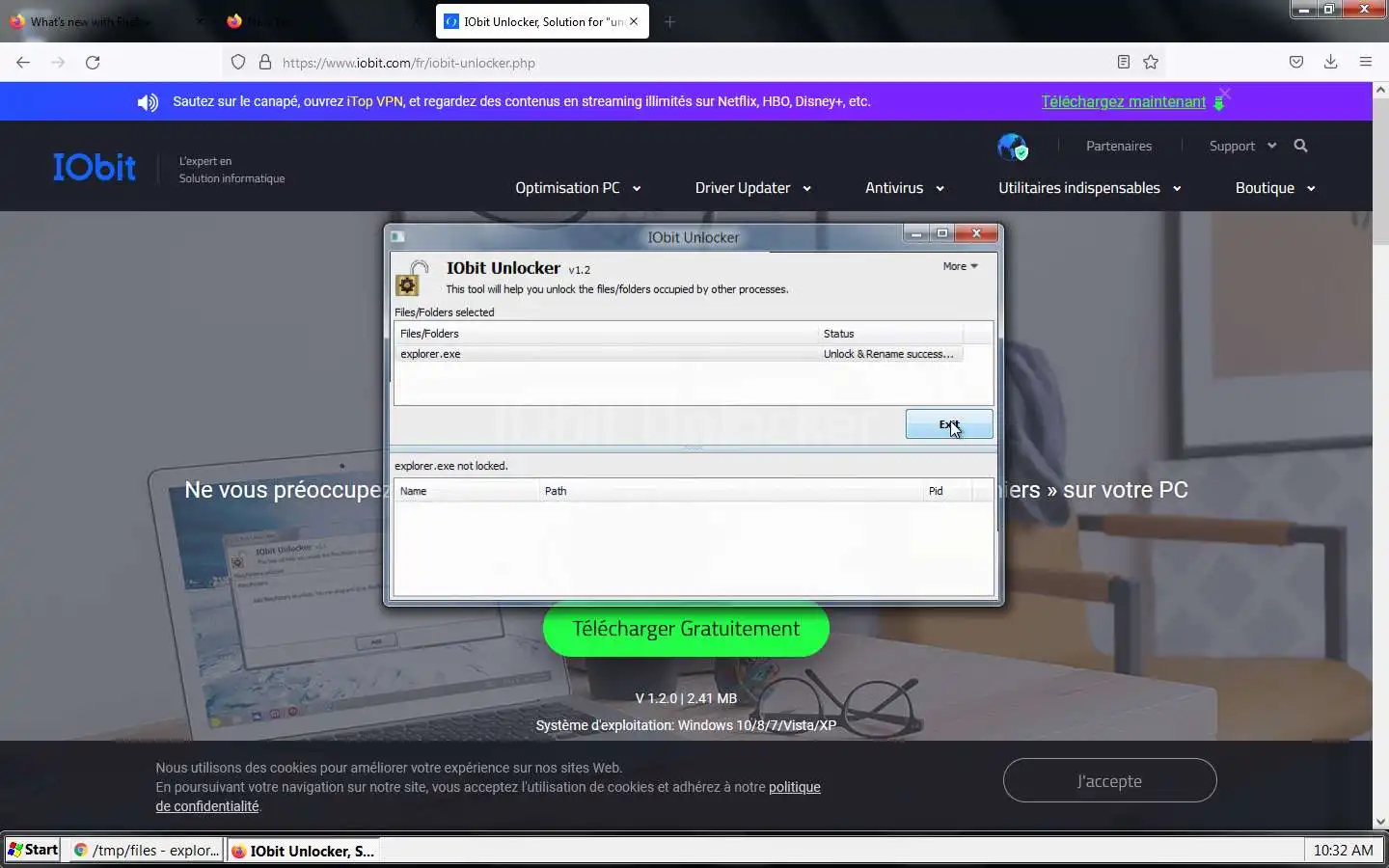This screenshot has height=868, width=1389.
Task: Click IObit Unlocker taskbar button
Action: tap(304, 851)
